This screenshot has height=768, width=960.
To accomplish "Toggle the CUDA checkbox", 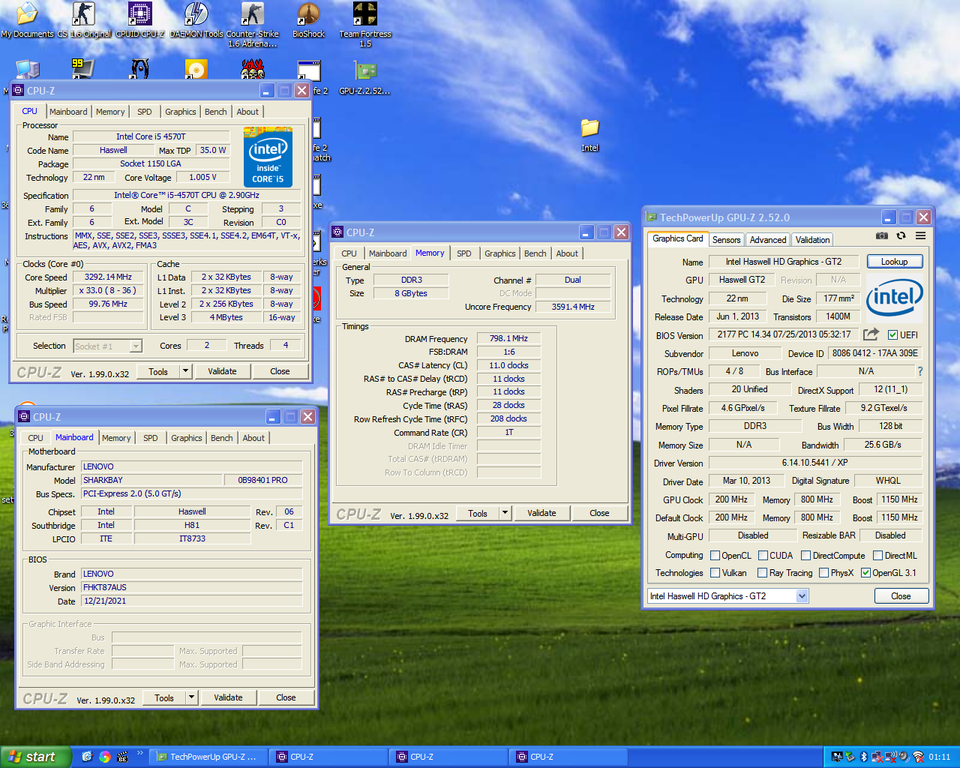I will coord(763,555).
